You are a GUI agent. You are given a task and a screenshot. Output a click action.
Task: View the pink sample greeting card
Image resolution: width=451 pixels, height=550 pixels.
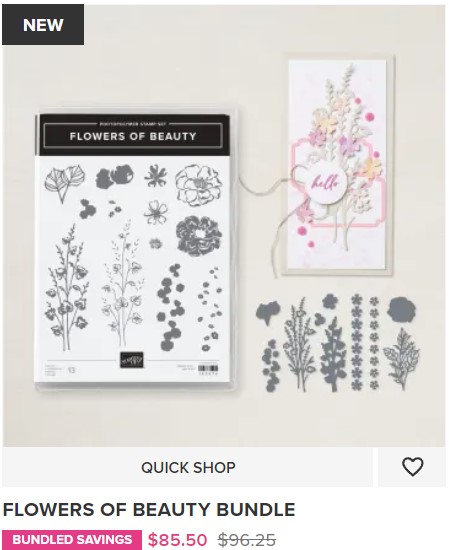tap(339, 164)
